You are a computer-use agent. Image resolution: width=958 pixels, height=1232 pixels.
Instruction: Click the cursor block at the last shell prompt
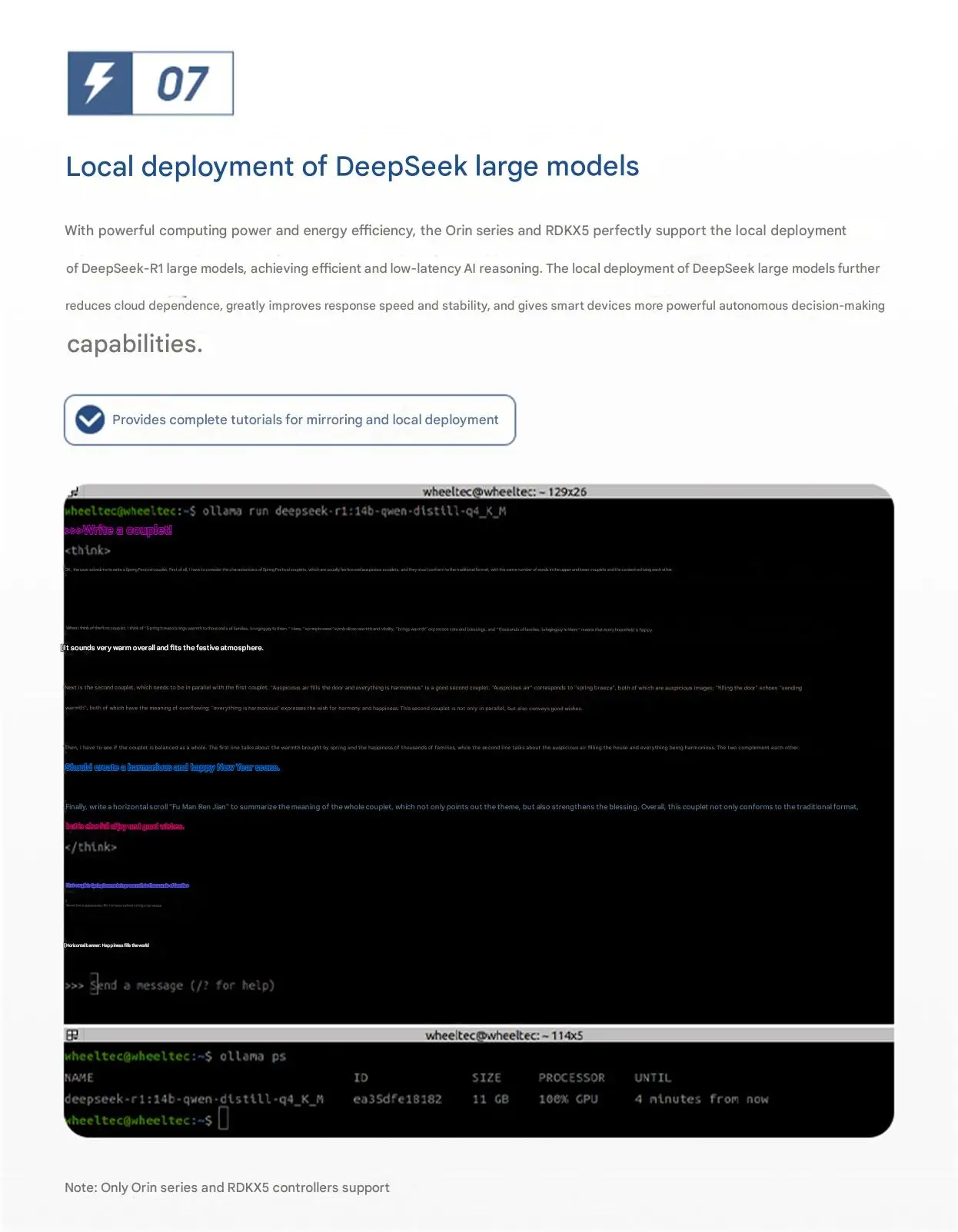coord(224,1119)
